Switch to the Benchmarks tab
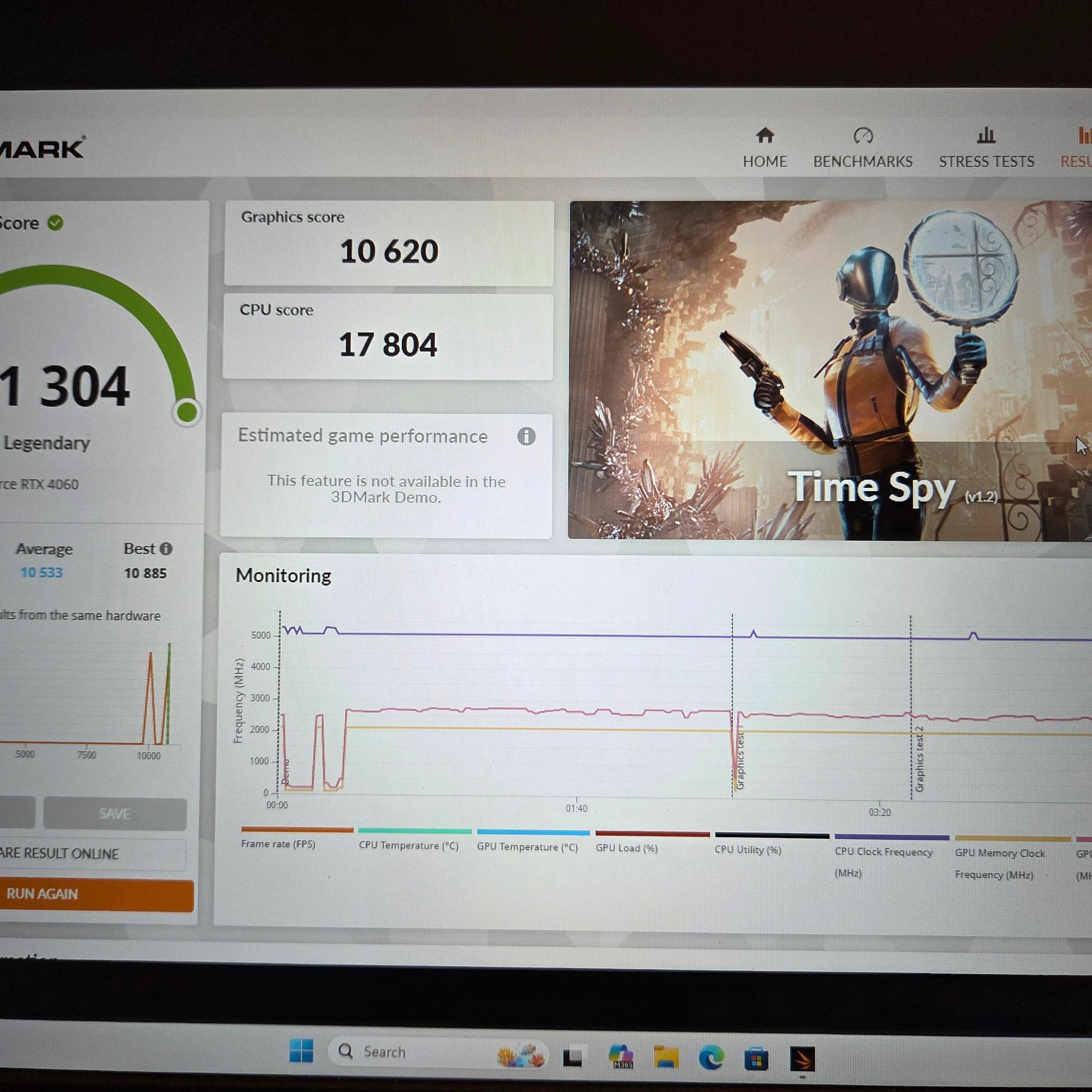The image size is (1092, 1092). click(x=863, y=148)
